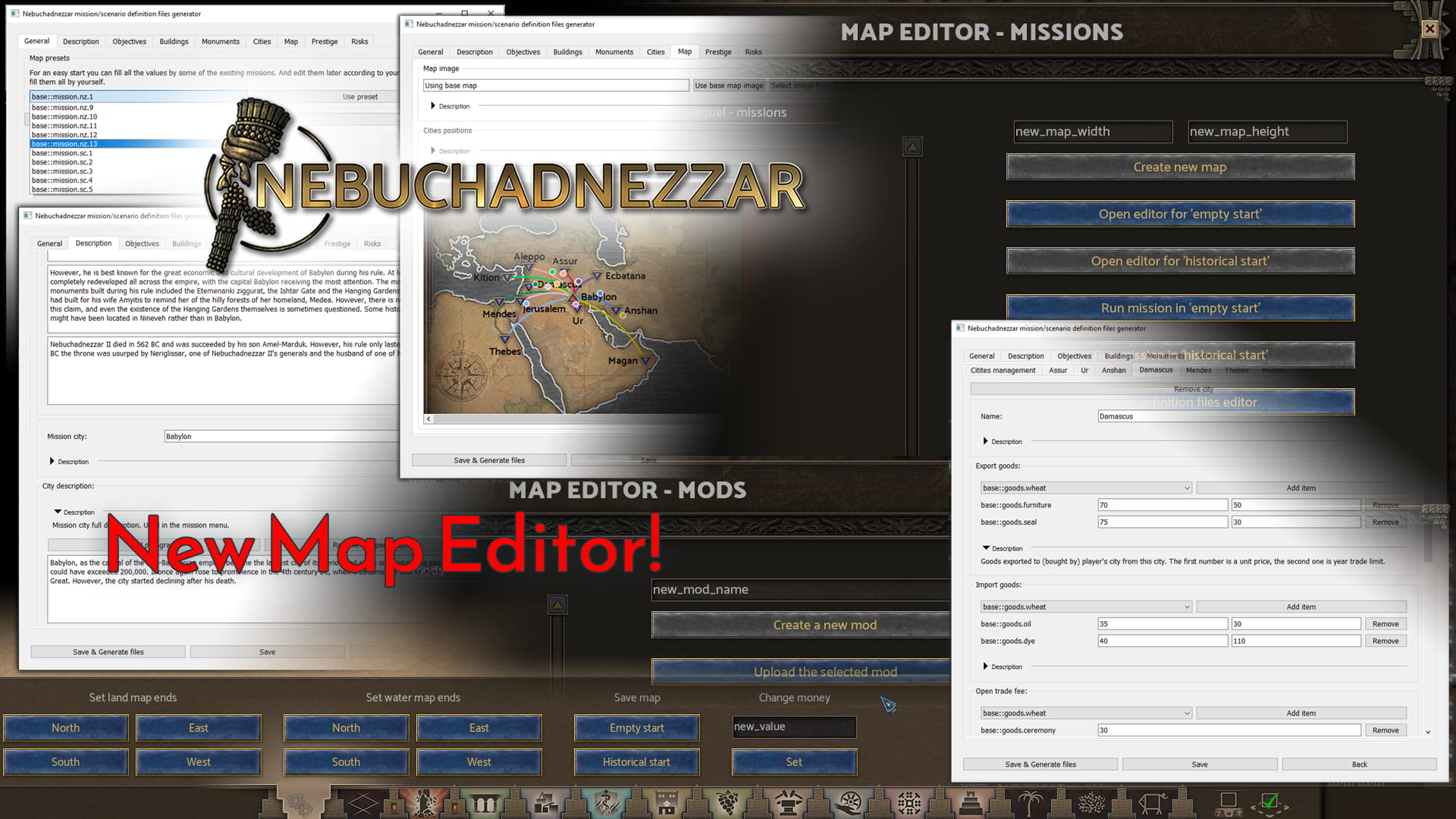The height and width of the screenshot is (819, 1456).
Task: Click the green checkmark toolbar icon
Action: click(x=1270, y=802)
